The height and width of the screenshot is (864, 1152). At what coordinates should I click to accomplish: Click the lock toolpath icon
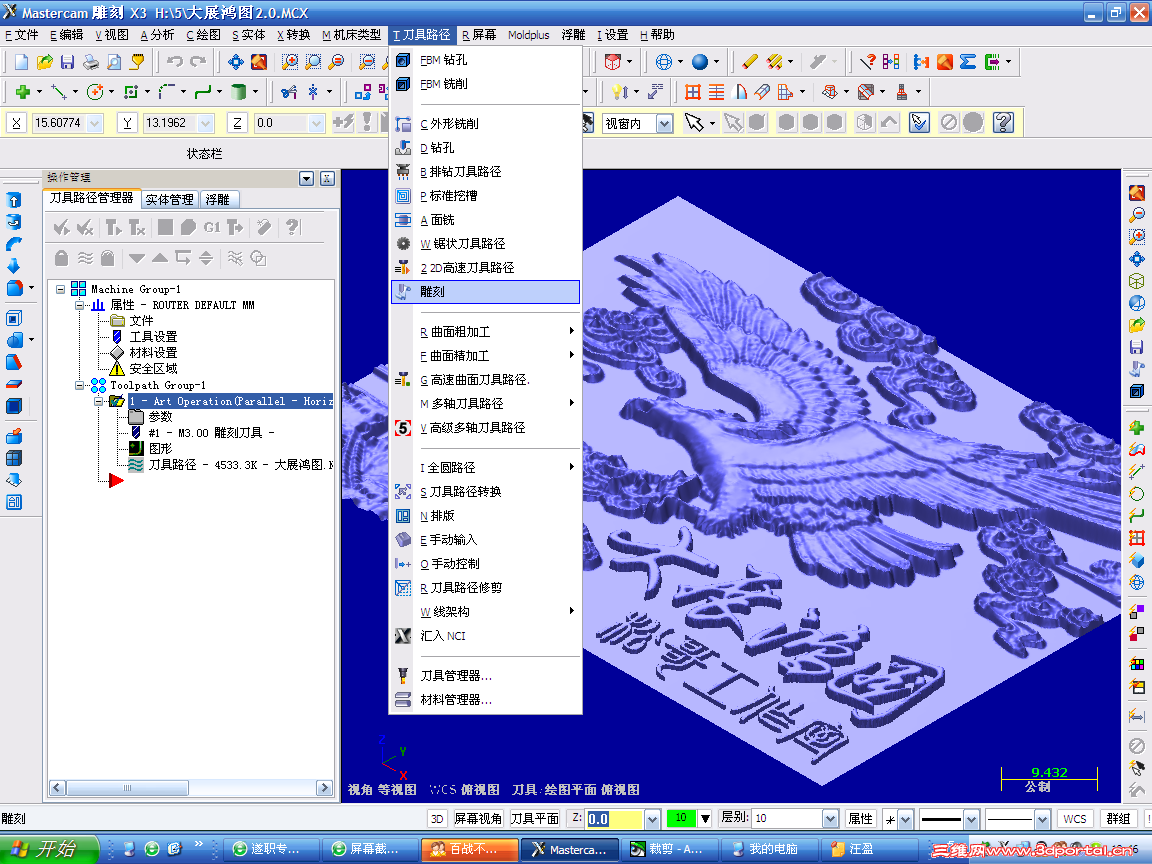pyautogui.click(x=62, y=258)
